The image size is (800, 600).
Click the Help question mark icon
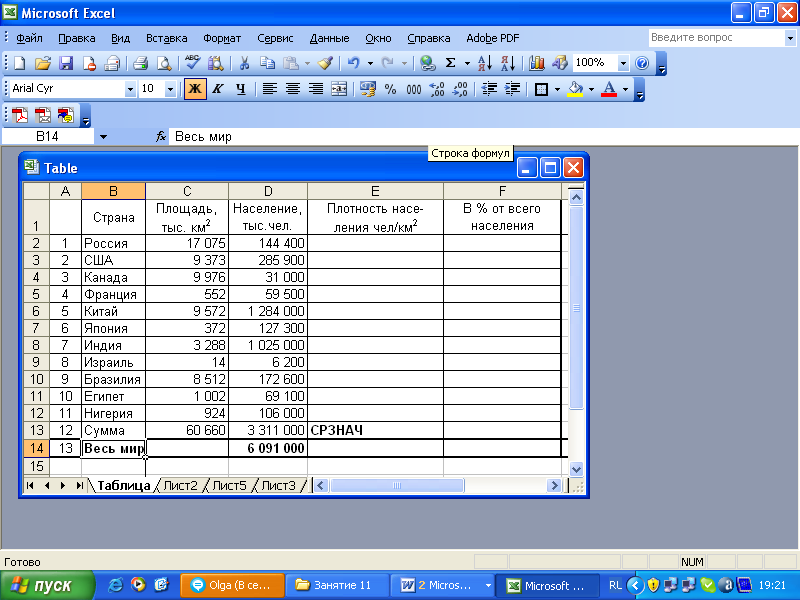click(x=642, y=63)
